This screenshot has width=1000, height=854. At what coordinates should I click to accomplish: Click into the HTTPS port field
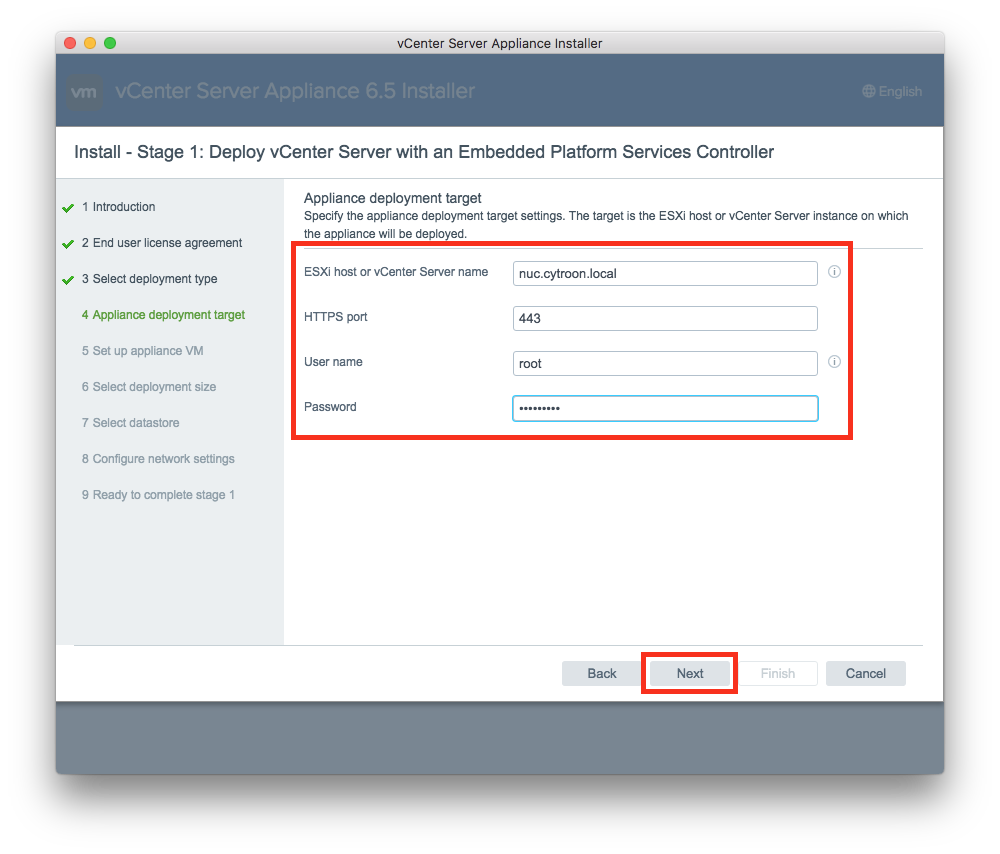665,318
